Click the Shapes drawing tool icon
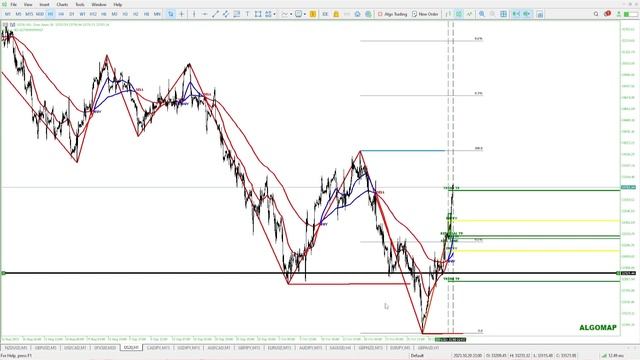 [258, 14]
